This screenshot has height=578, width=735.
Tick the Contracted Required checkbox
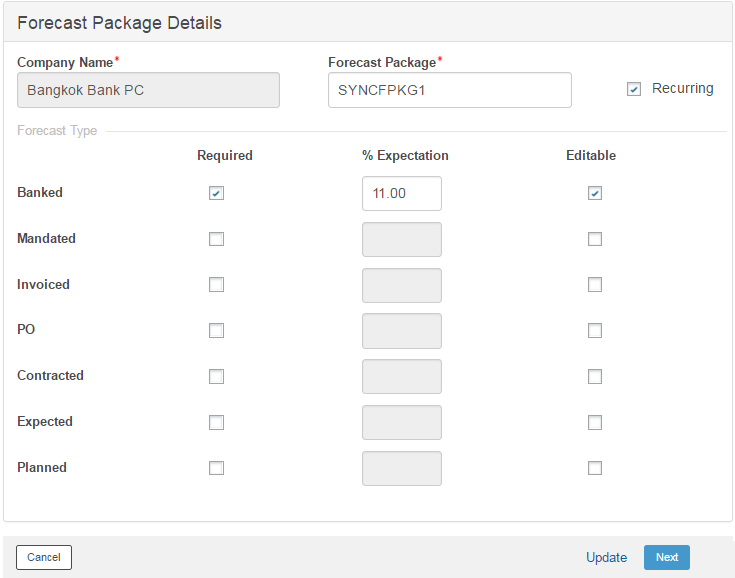216,377
